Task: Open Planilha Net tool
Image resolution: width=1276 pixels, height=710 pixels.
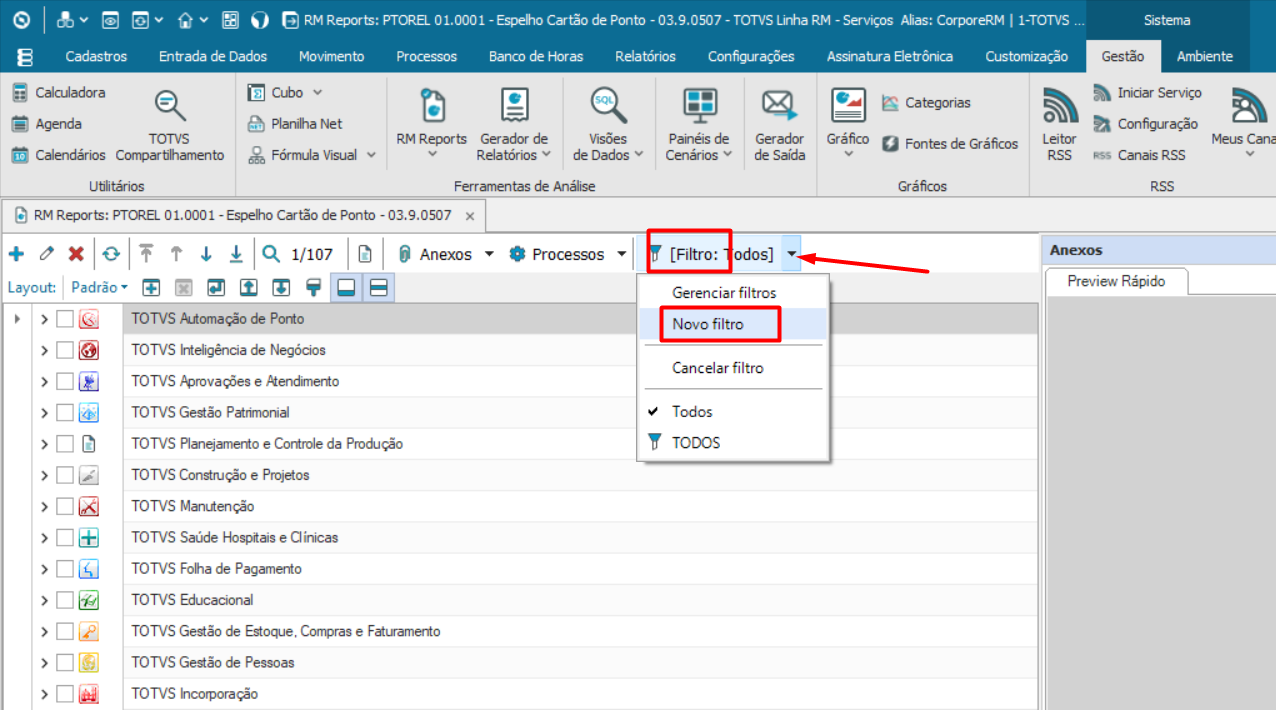Action: click(295, 124)
